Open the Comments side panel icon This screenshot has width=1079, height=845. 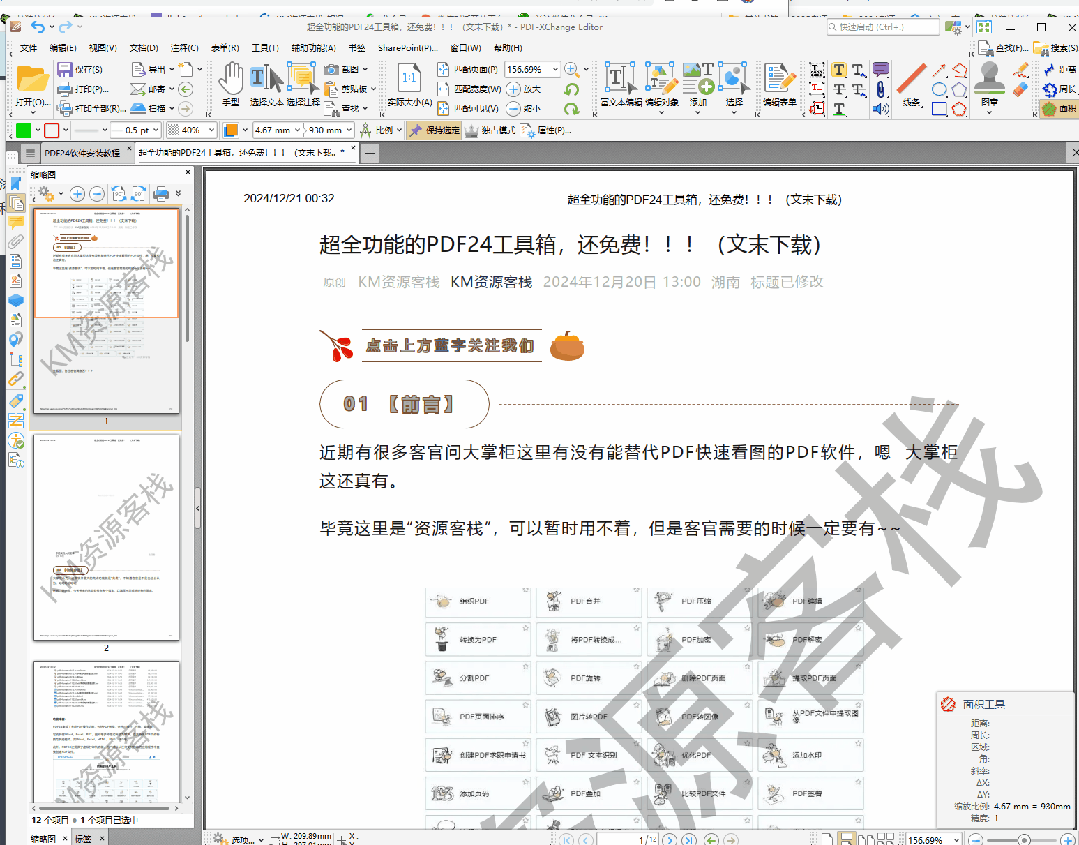[x=15, y=222]
